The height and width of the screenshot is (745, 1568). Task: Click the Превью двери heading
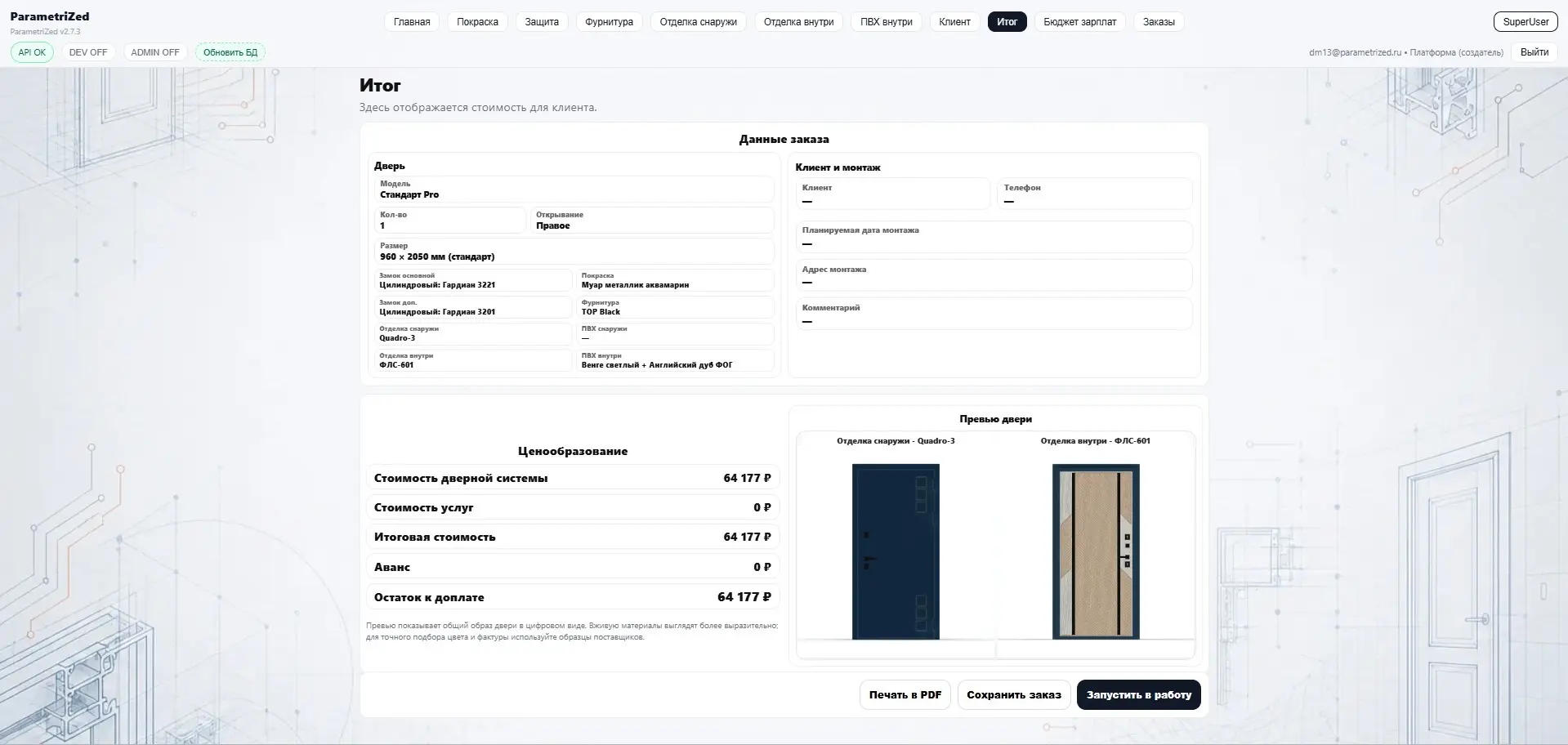[995, 419]
